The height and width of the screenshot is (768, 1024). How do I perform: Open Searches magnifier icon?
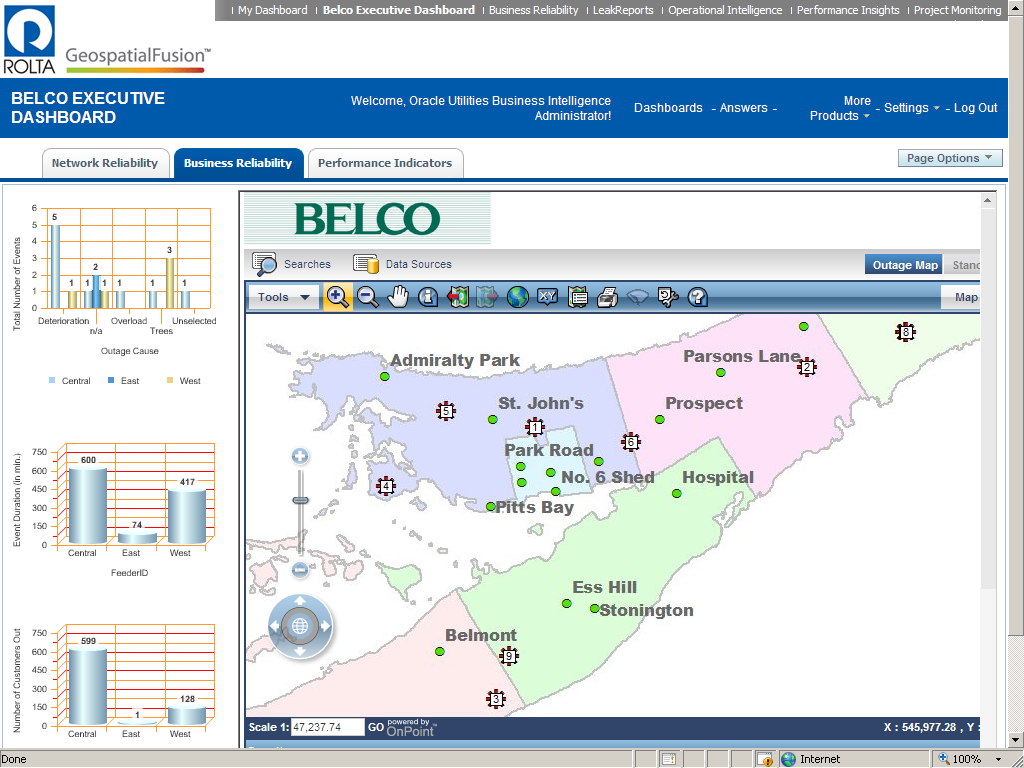point(264,264)
